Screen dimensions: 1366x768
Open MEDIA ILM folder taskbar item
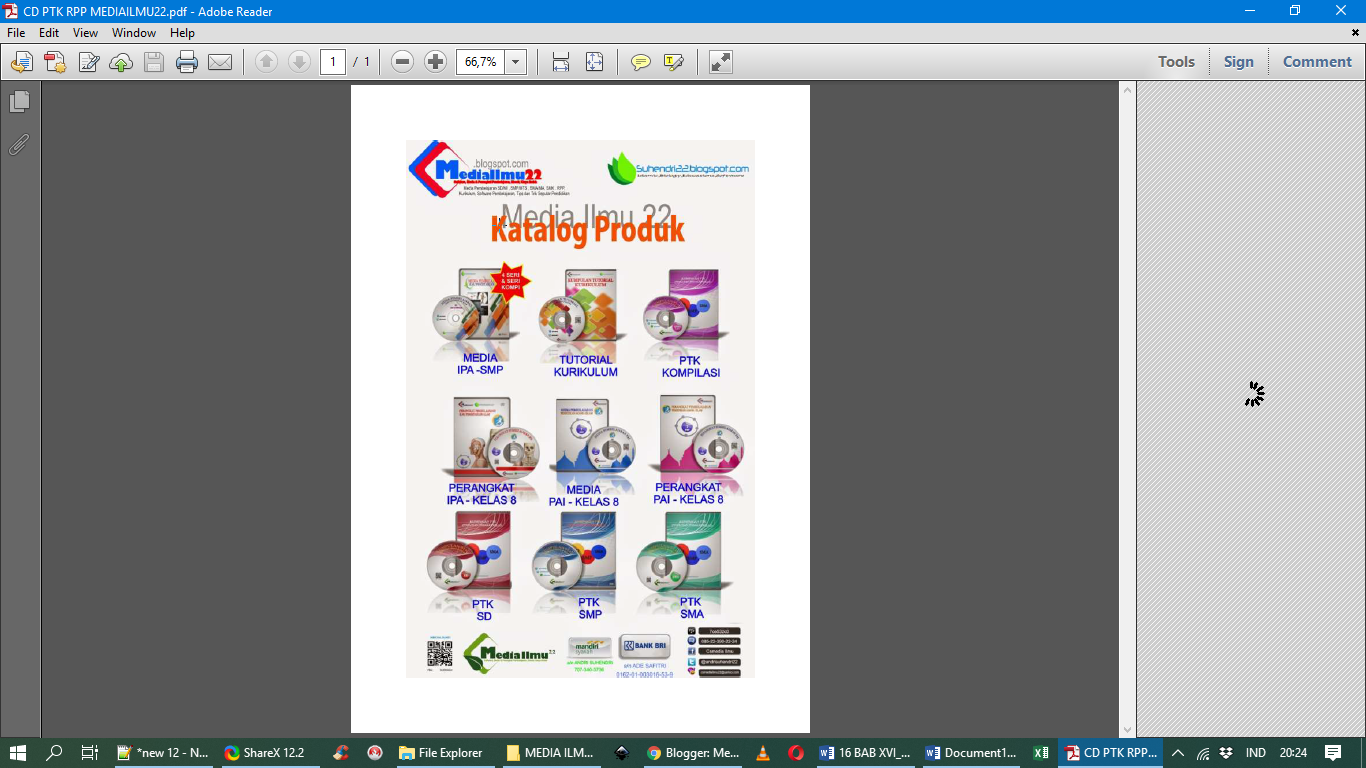(550, 753)
